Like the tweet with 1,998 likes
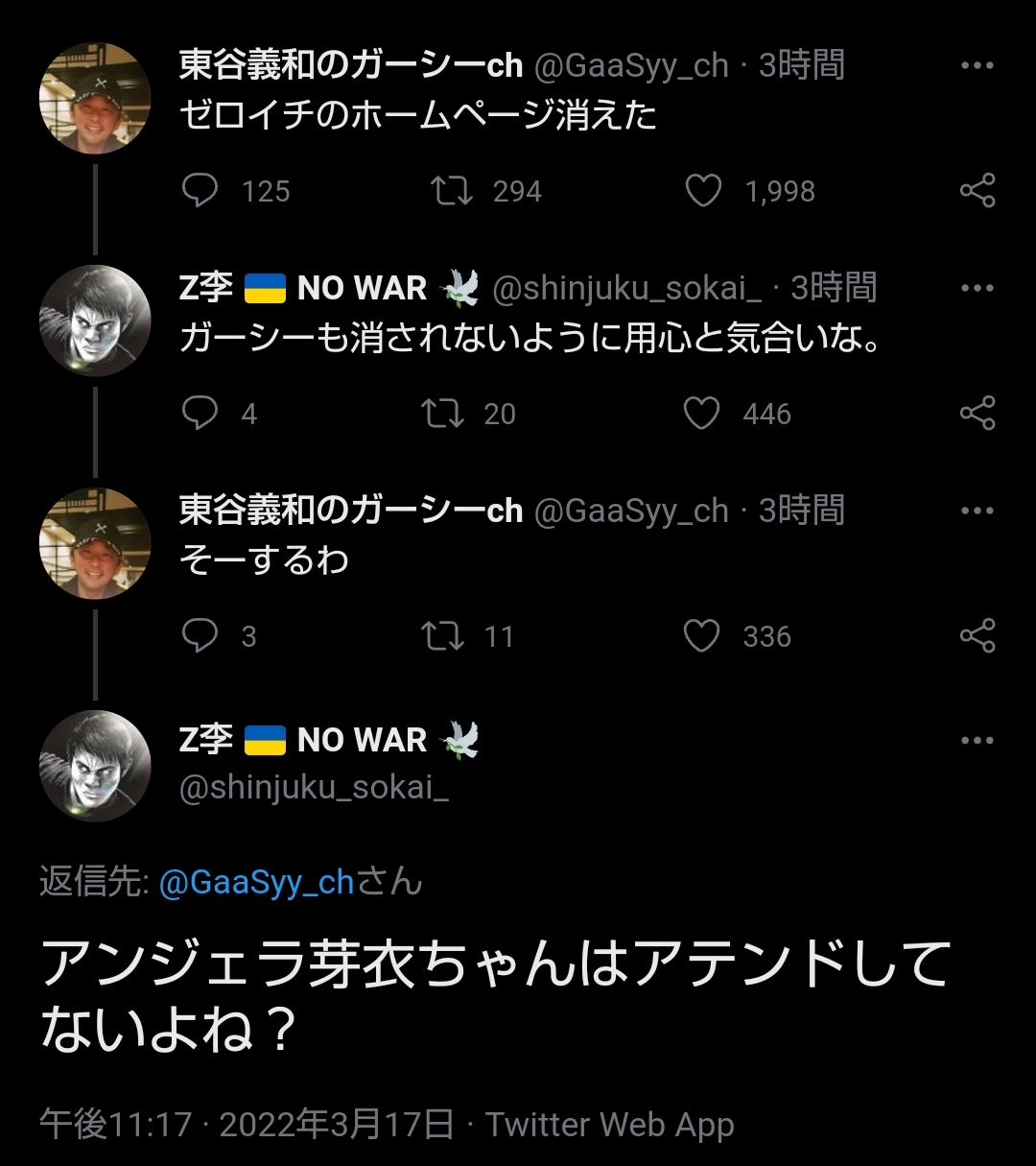 pos(703,191)
